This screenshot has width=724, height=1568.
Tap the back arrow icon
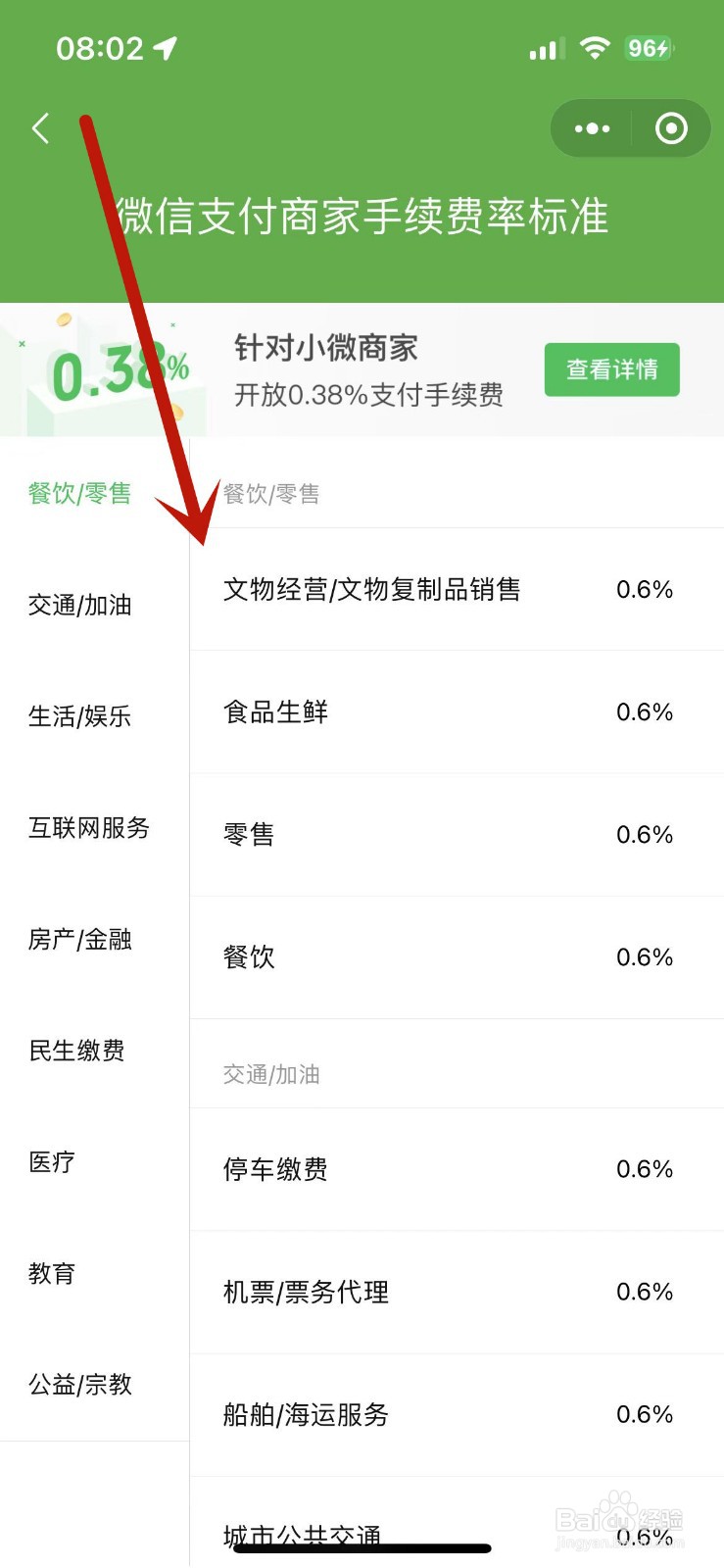(41, 128)
